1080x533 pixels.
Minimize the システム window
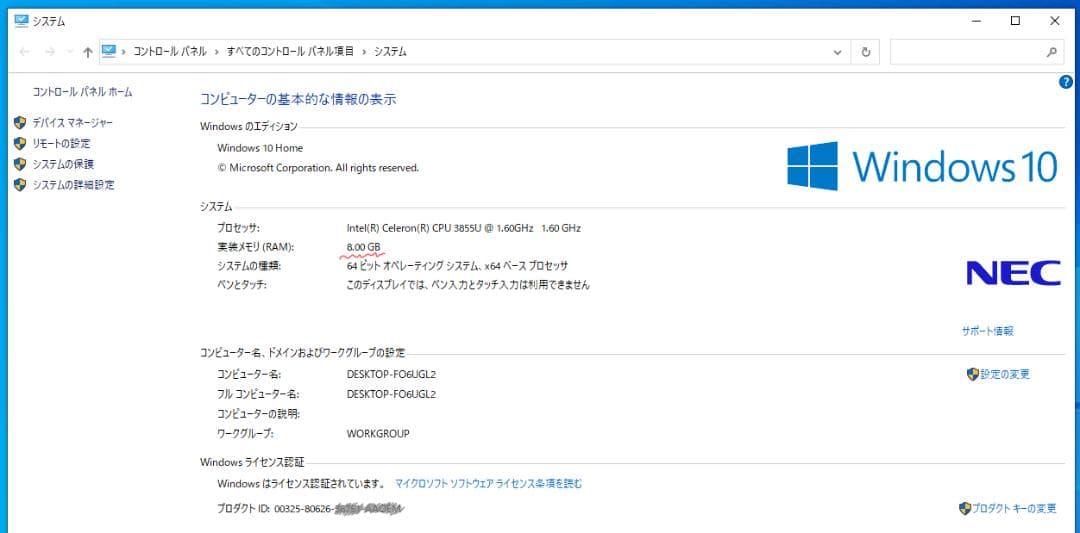pyautogui.click(x=975, y=21)
